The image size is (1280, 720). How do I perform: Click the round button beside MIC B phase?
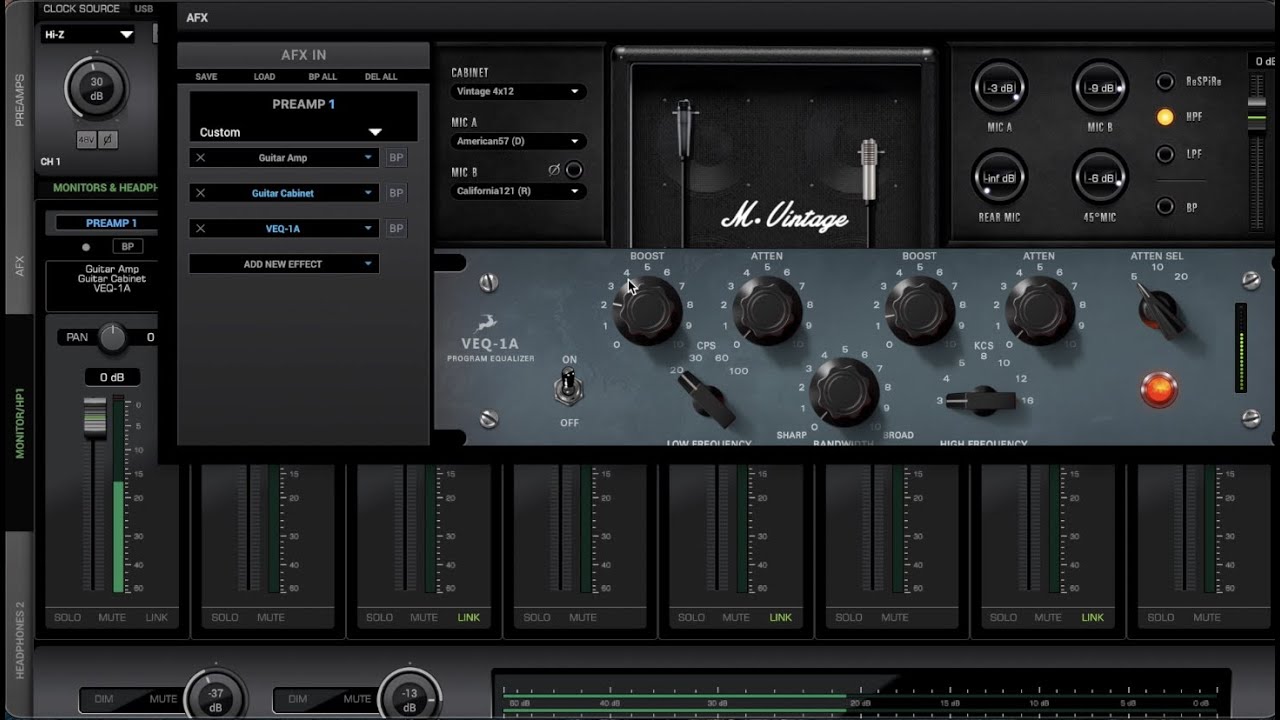point(574,170)
